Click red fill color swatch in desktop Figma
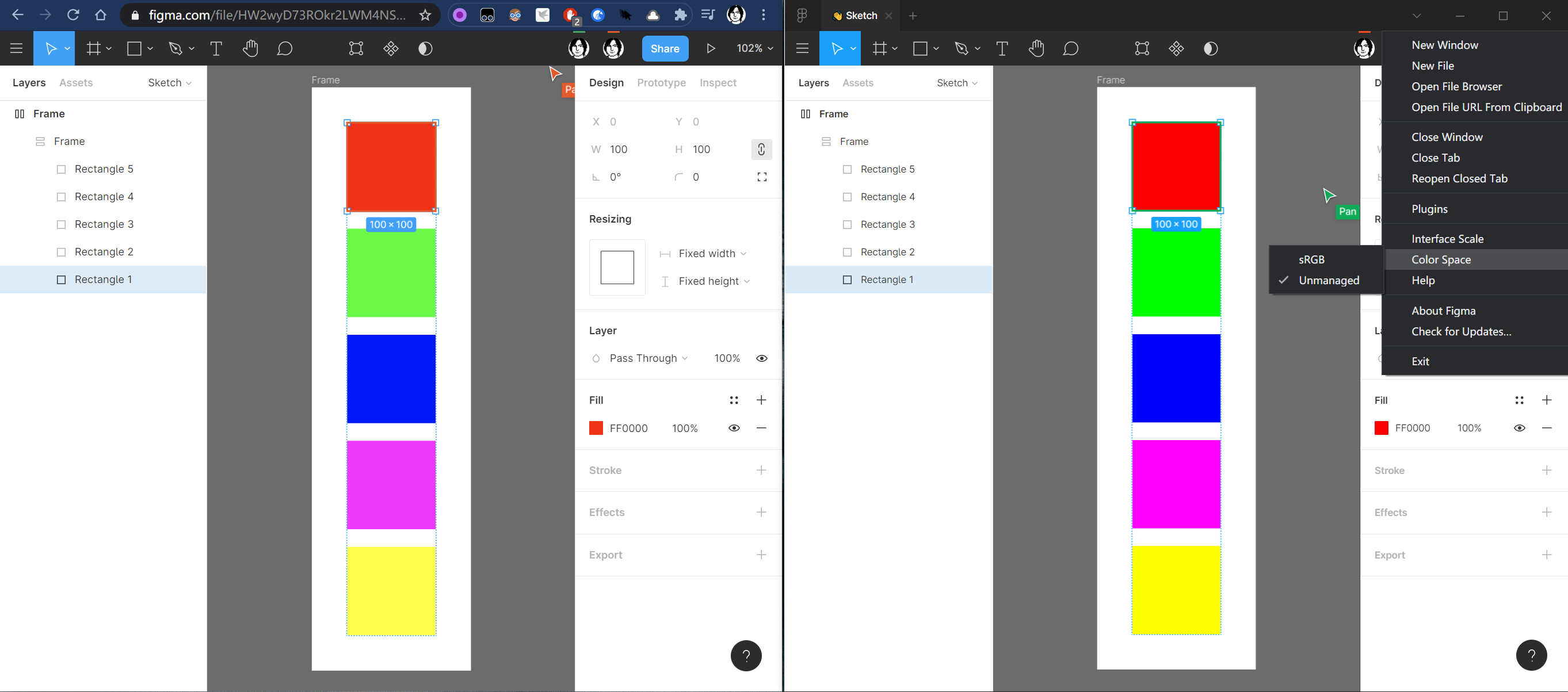This screenshot has width=1568, height=692. pos(1381,428)
